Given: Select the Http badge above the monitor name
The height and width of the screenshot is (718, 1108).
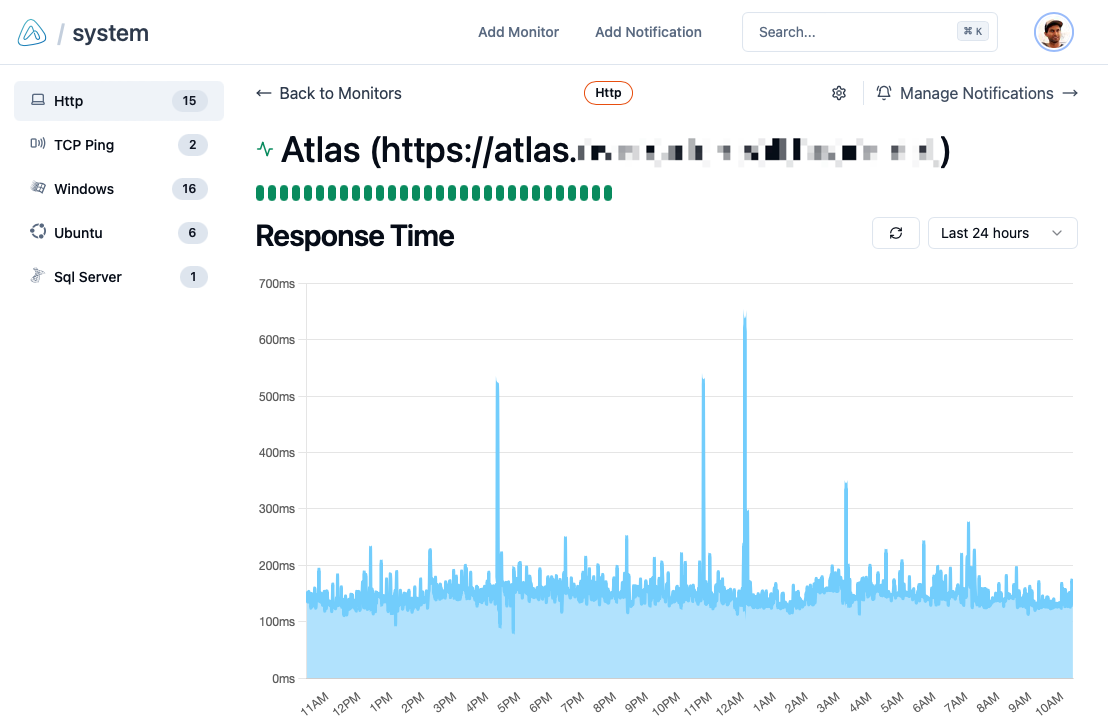Looking at the screenshot, I should 608,92.
